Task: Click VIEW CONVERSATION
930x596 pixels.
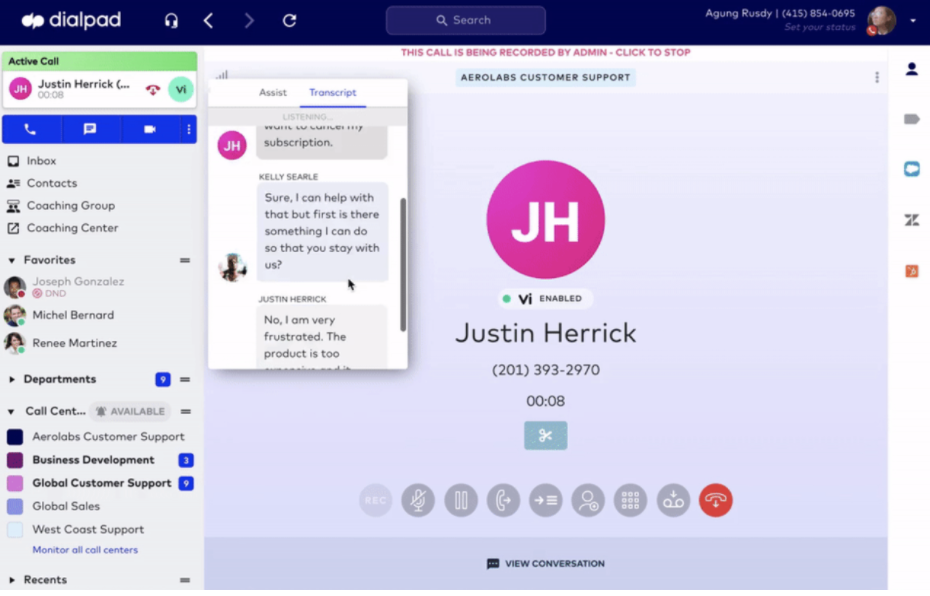Action: click(x=546, y=564)
